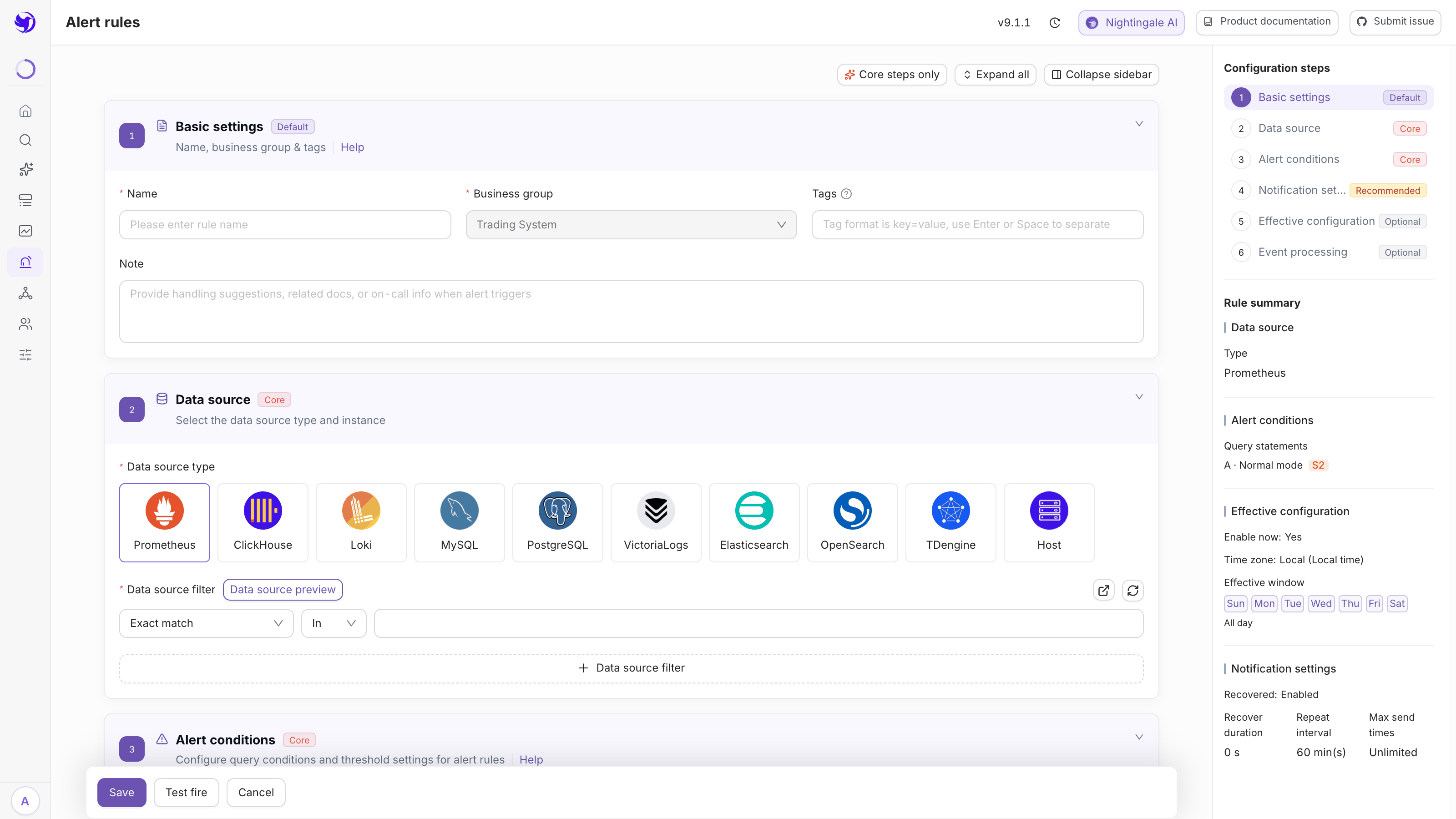Click the Tags help question icon
Viewport: 1456px width, 819px height.
click(x=846, y=194)
